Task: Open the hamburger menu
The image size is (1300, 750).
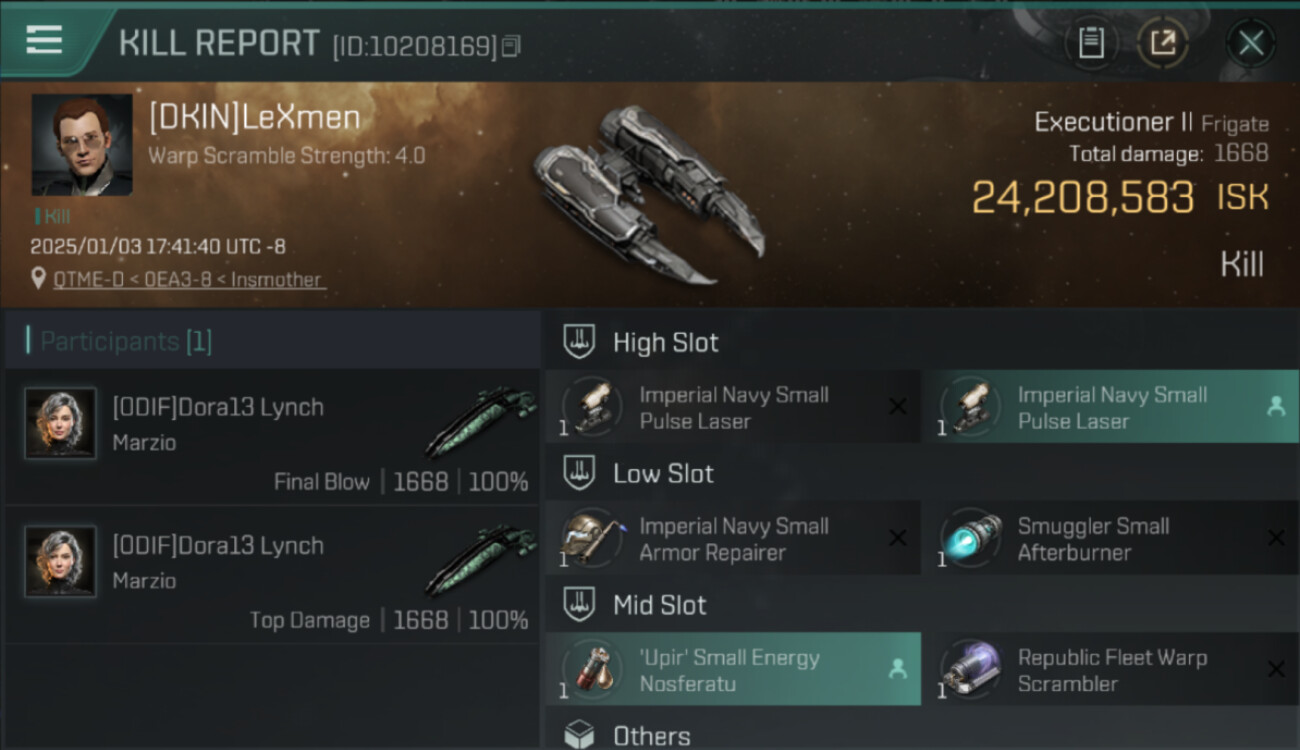Action: (x=44, y=41)
